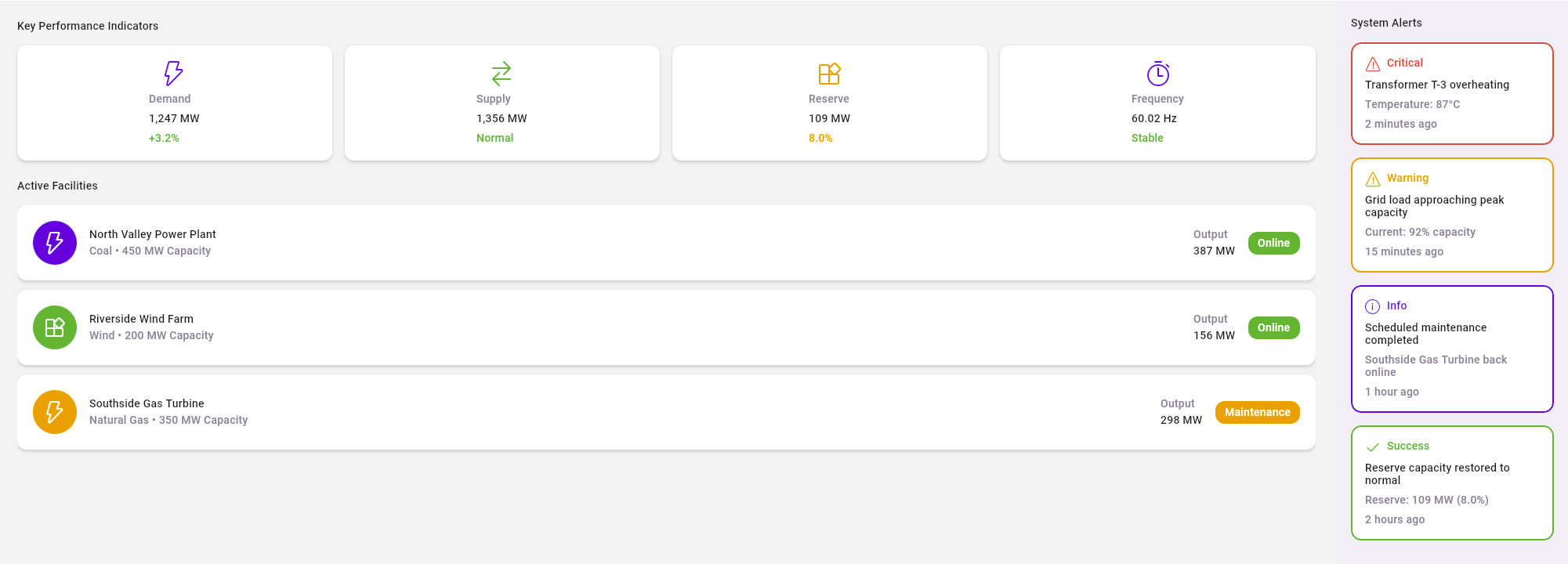1568x564 pixels.
Task: Click the Reserve blocks icon
Action: [829, 73]
